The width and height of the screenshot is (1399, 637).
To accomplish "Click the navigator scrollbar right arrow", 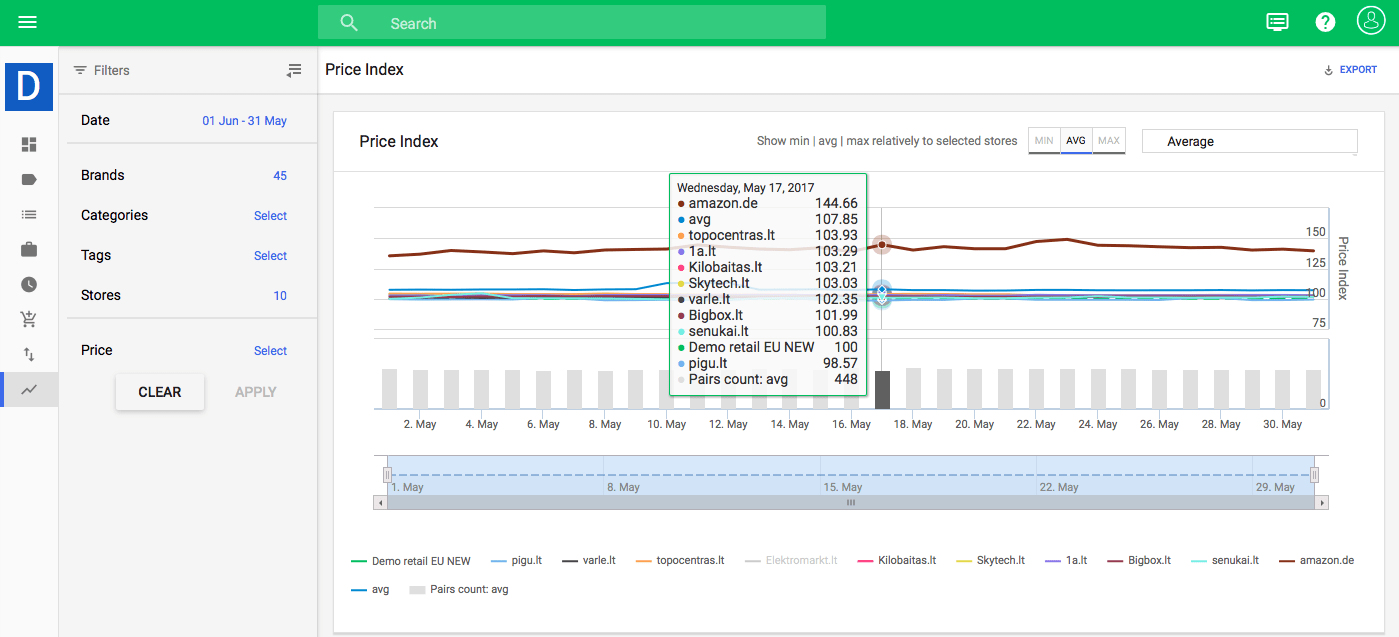I will (x=1322, y=503).
